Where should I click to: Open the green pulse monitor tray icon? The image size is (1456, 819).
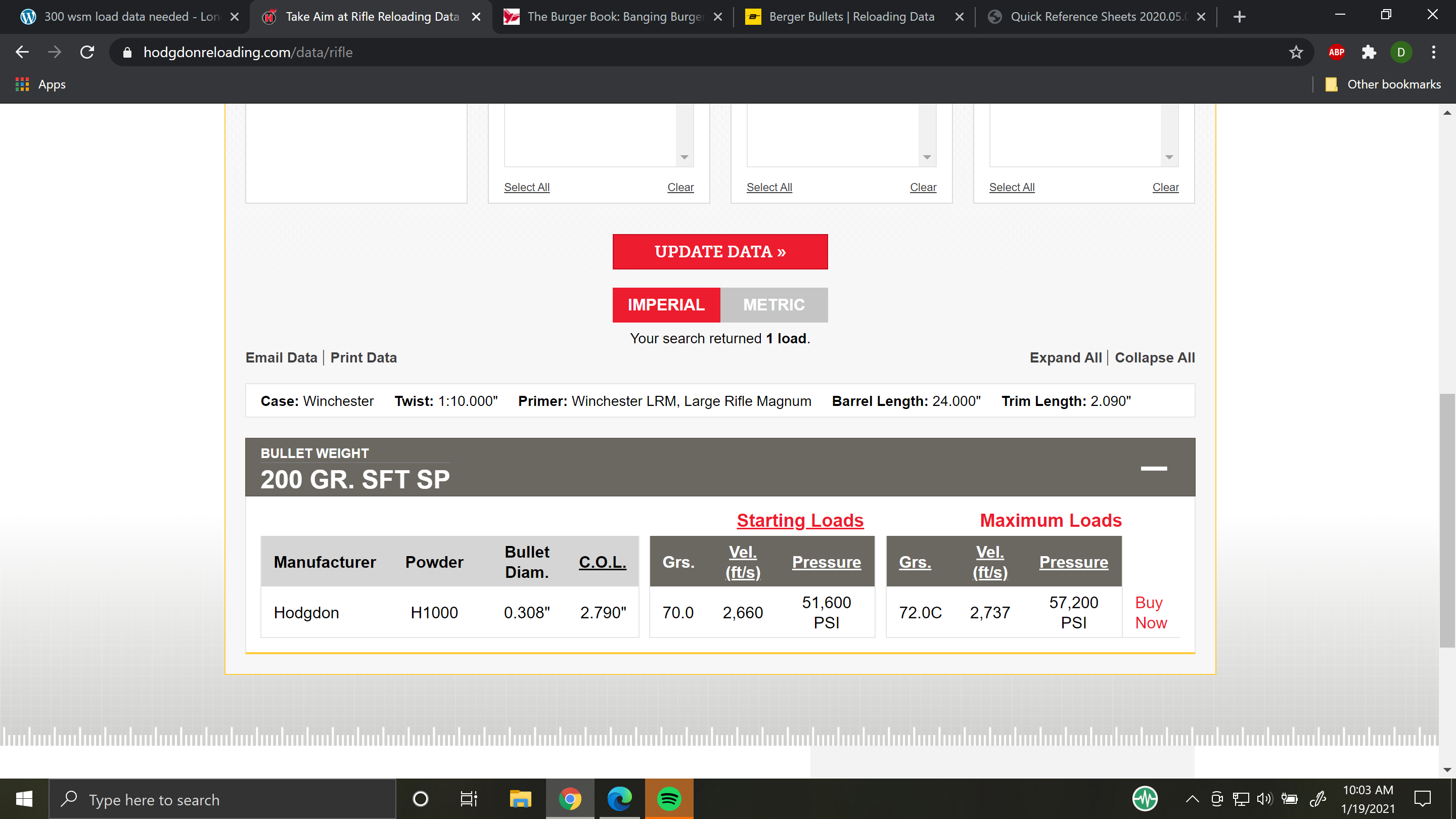pos(1145,799)
